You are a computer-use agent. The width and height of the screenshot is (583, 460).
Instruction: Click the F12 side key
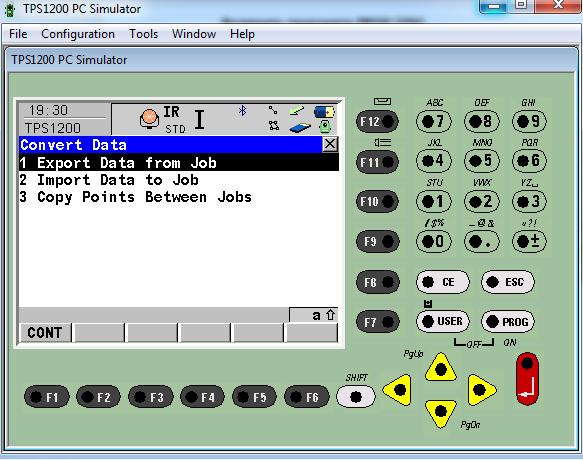click(x=377, y=121)
